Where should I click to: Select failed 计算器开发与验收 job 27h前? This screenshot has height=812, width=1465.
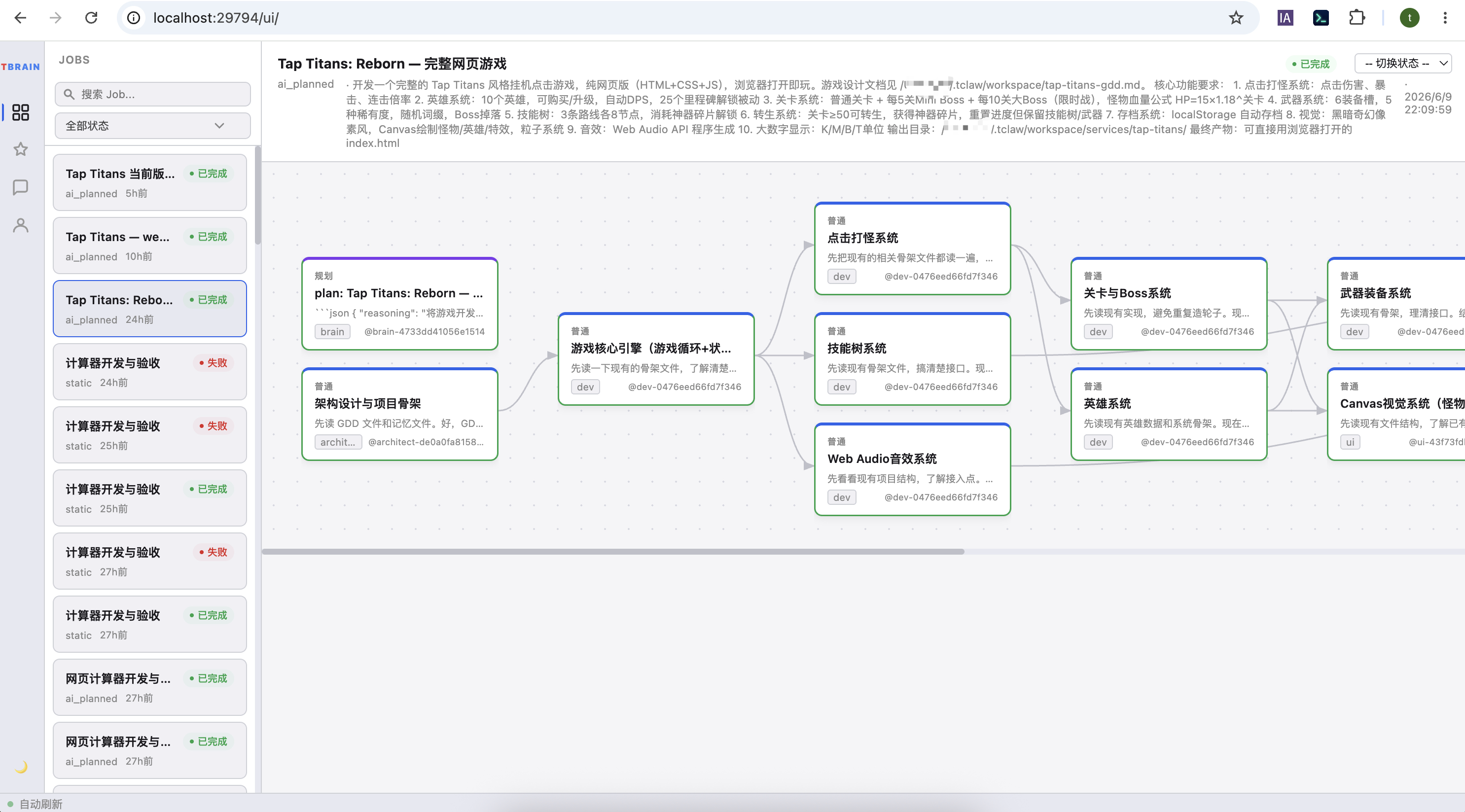click(149, 561)
